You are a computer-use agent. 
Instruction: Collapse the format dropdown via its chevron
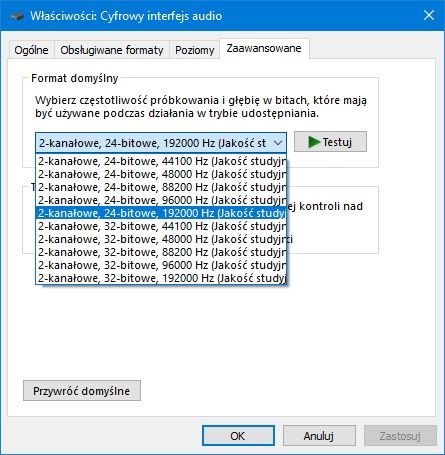click(x=278, y=143)
